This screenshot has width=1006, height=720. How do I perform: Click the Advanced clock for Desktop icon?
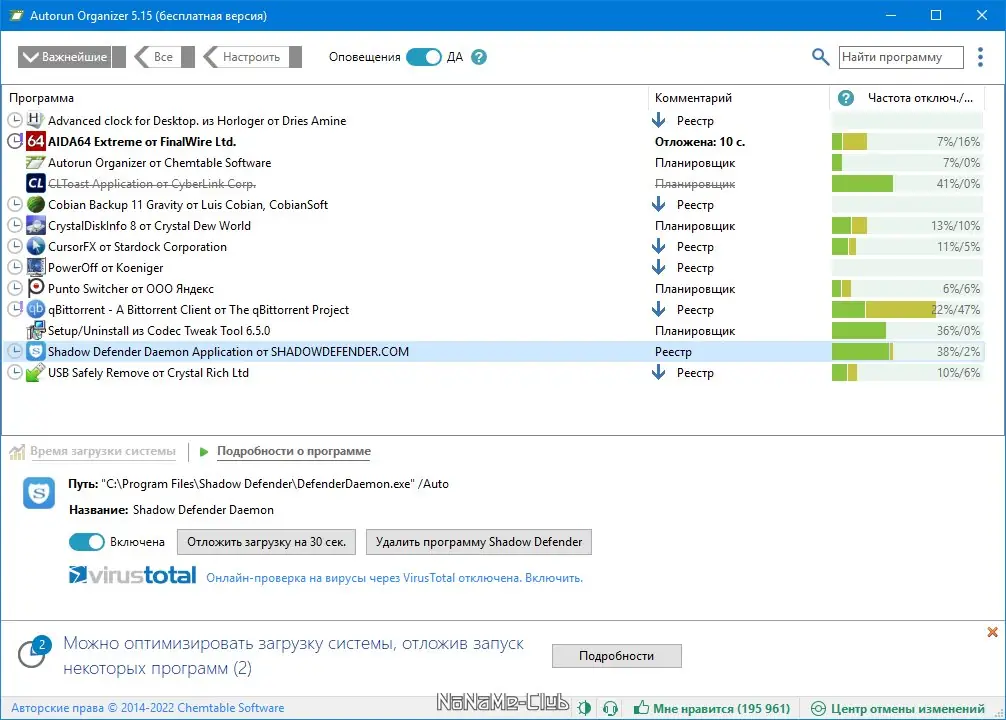(36, 120)
